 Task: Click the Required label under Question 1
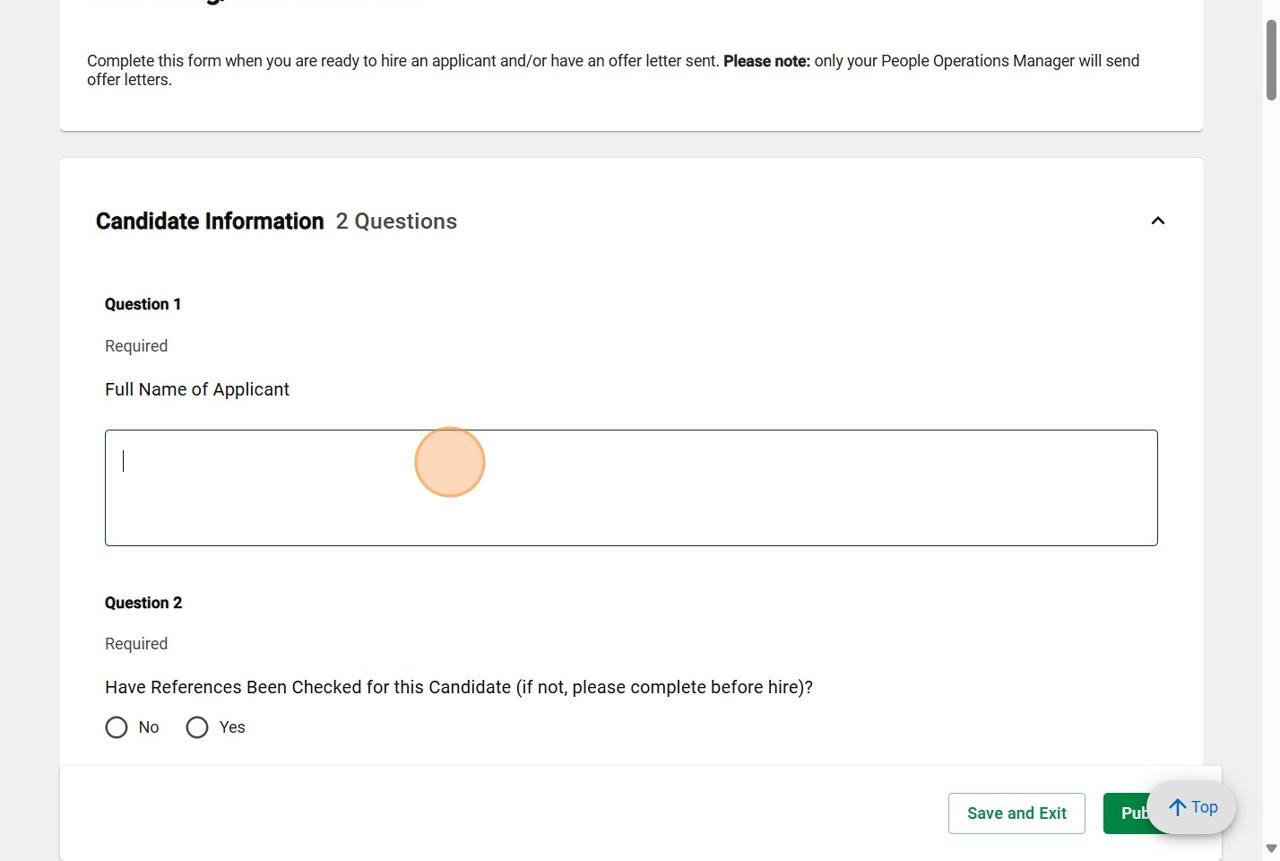click(136, 346)
